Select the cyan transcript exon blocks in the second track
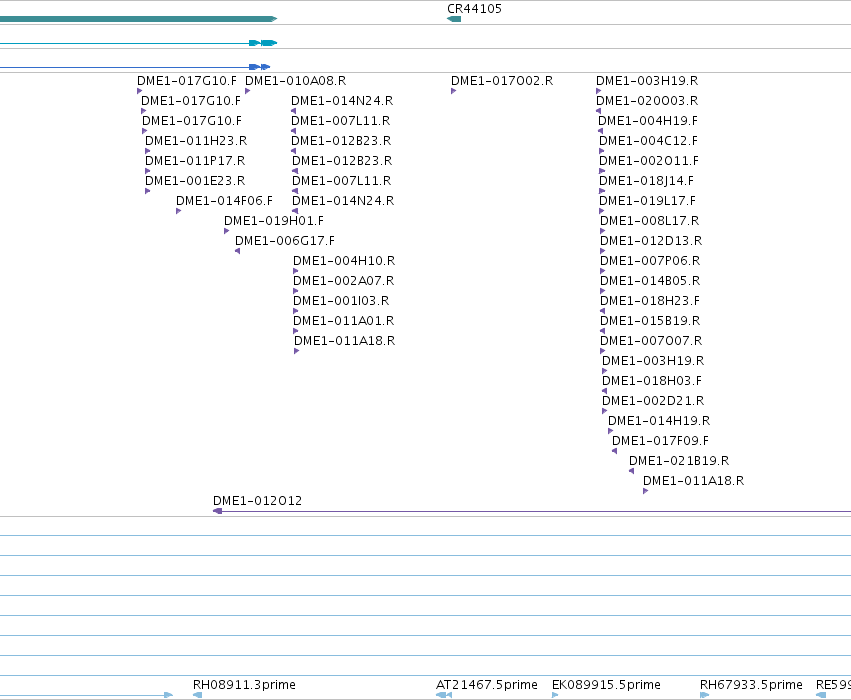 point(263,43)
